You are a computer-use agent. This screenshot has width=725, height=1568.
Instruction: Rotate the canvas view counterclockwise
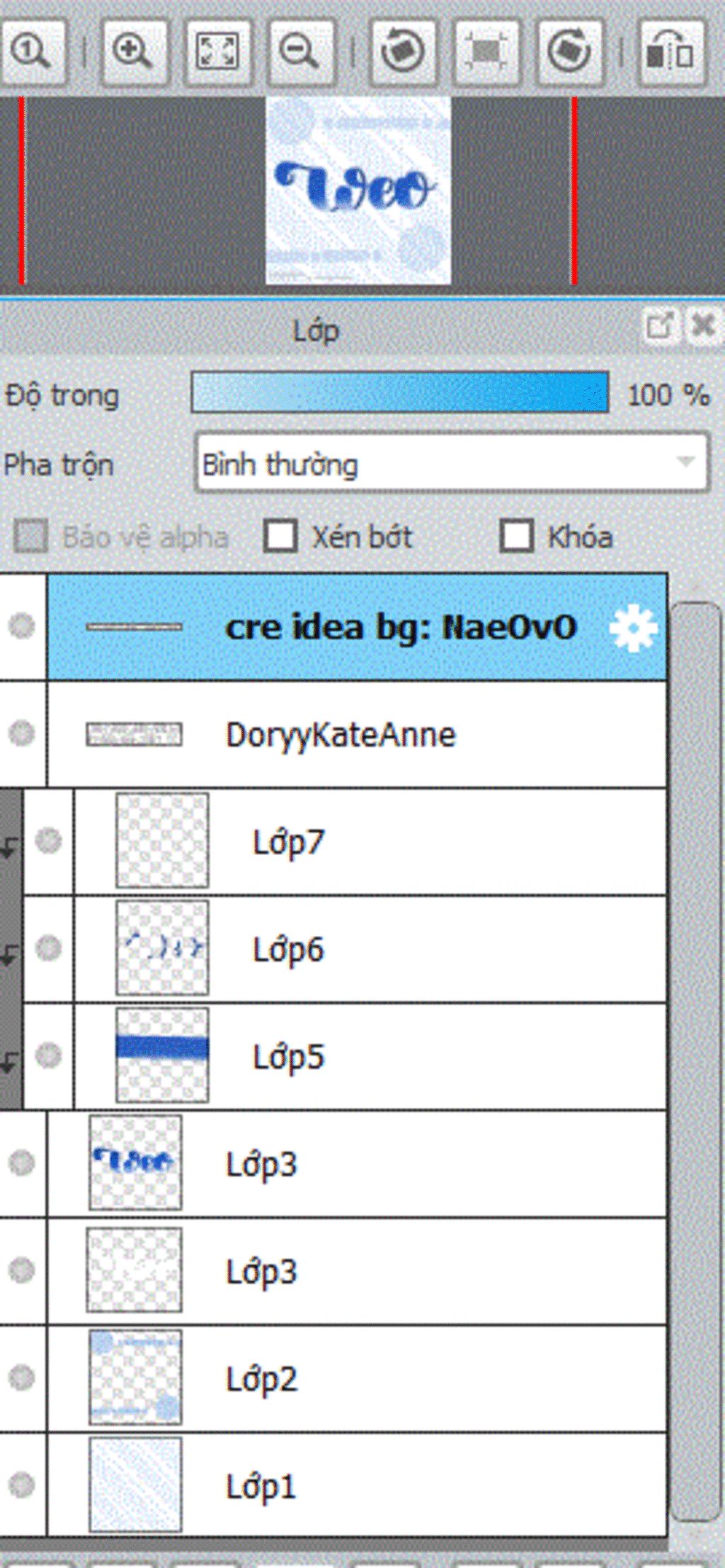(403, 51)
